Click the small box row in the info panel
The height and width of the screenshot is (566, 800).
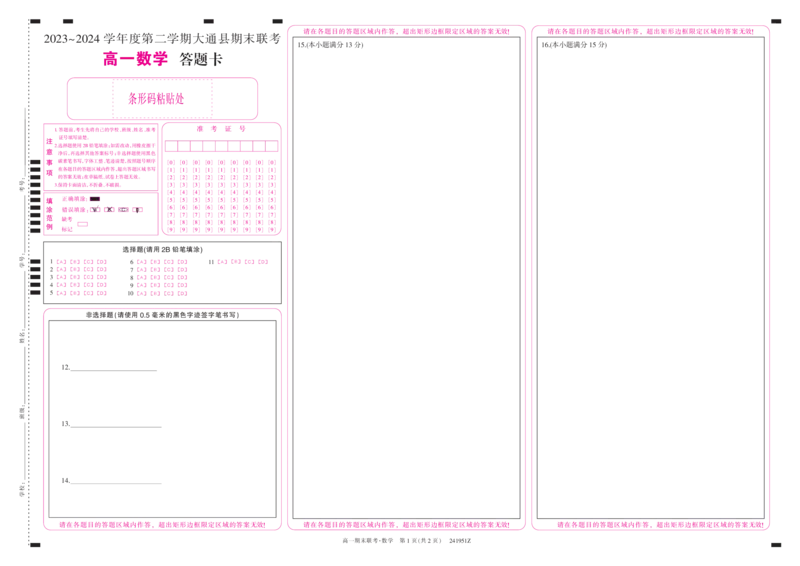click(101, 211)
